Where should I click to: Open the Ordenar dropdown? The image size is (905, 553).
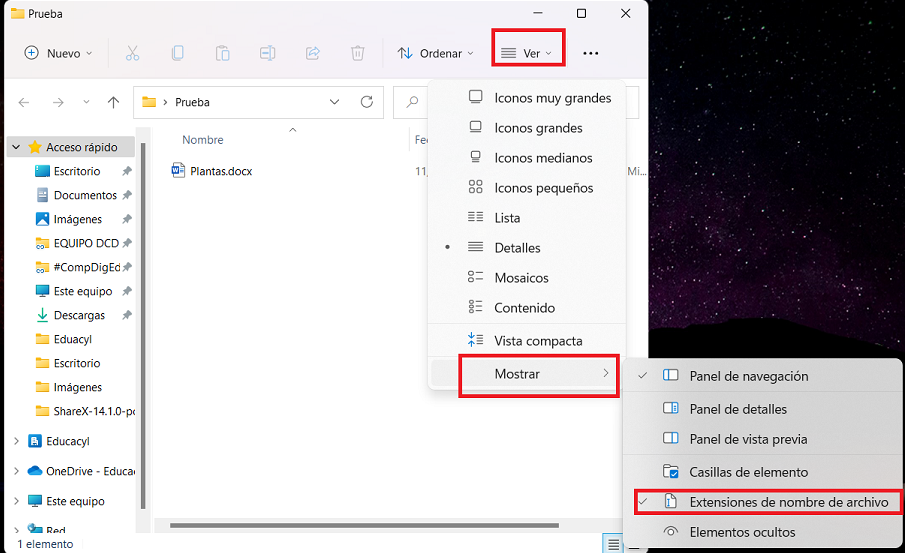coord(435,53)
